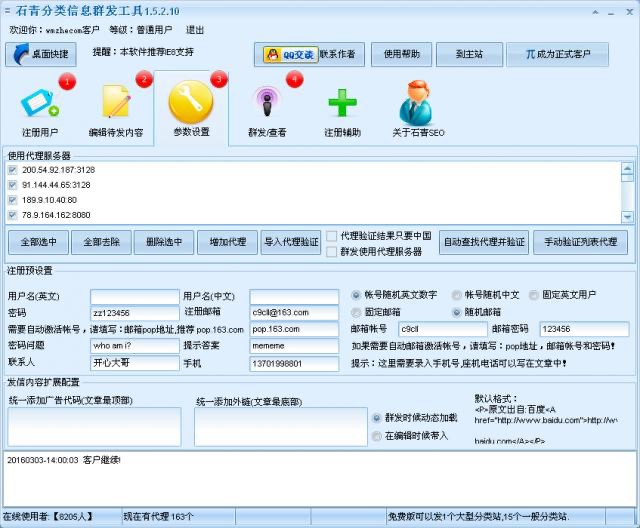Click proxy list scroll down arrow
The height and width of the screenshot is (528, 640).
[x=627, y=217]
